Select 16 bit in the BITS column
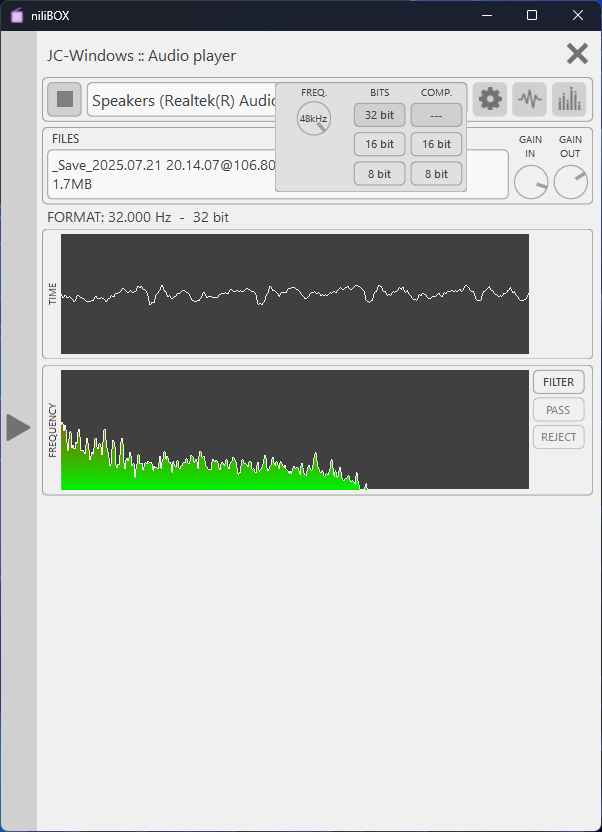The image size is (602, 832). tap(380, 144)
